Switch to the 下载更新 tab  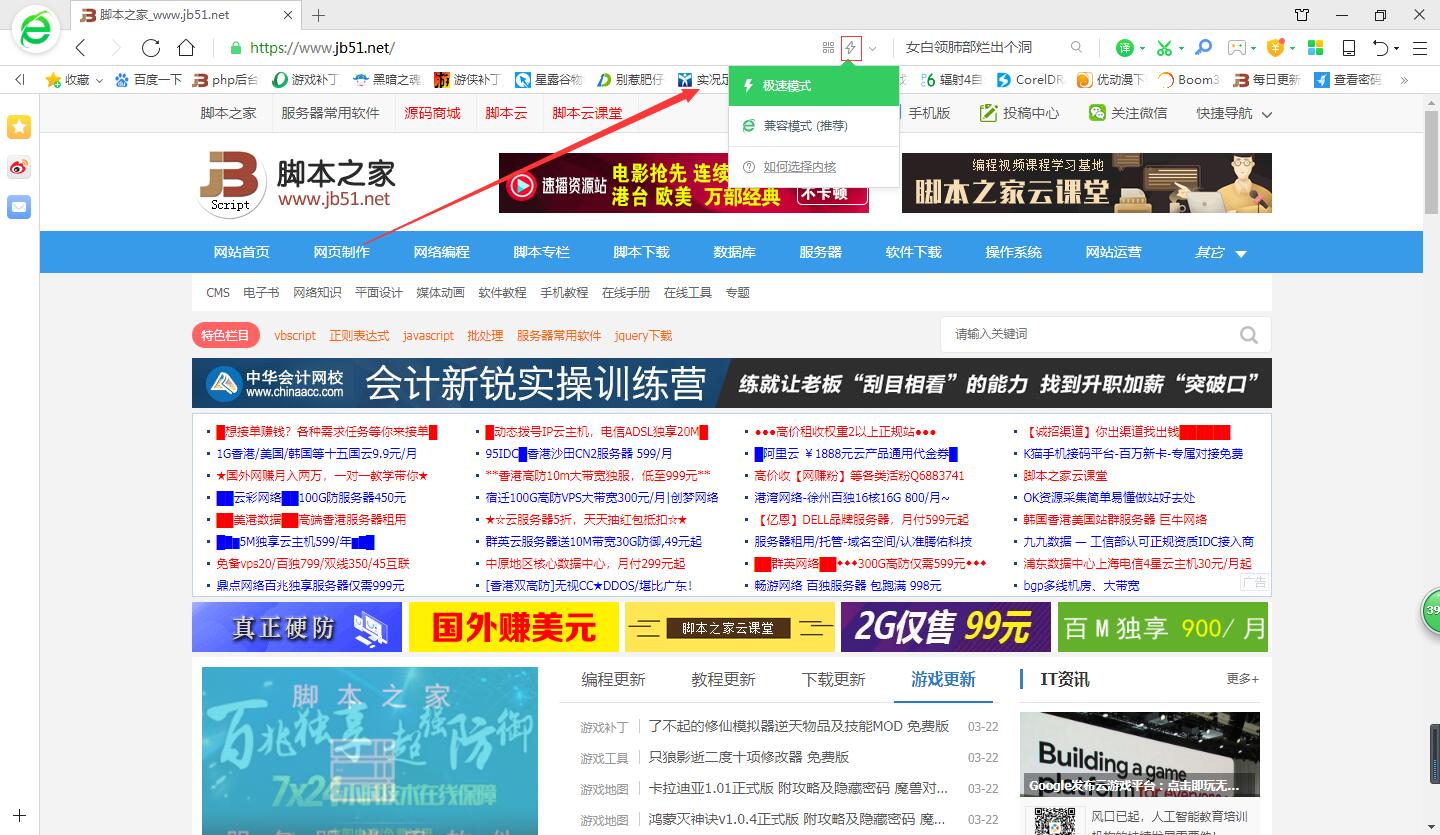[833, 680]
